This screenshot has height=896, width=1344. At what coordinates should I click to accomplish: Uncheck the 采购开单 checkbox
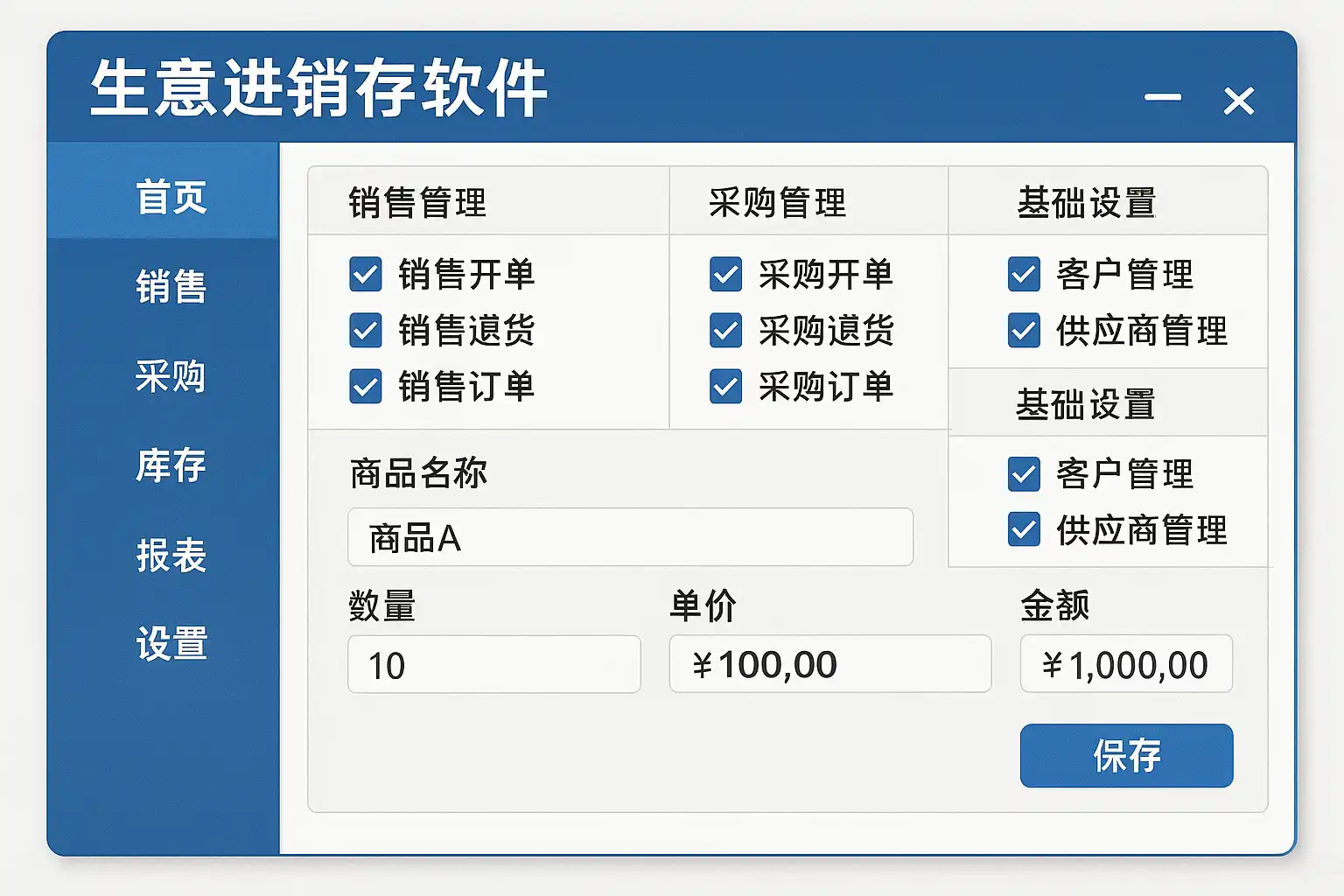[x=726, y=275]
